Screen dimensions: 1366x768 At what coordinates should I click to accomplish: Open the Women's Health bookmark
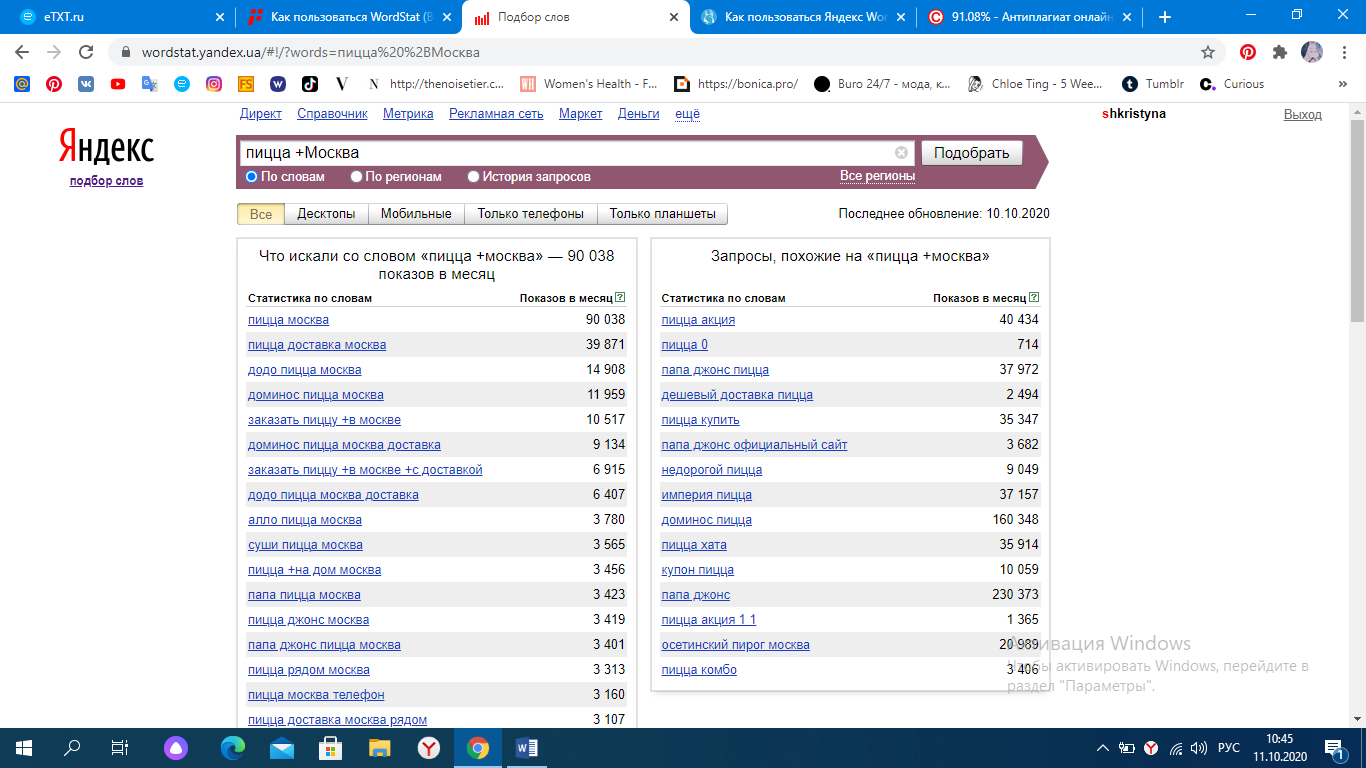point(591,84)
